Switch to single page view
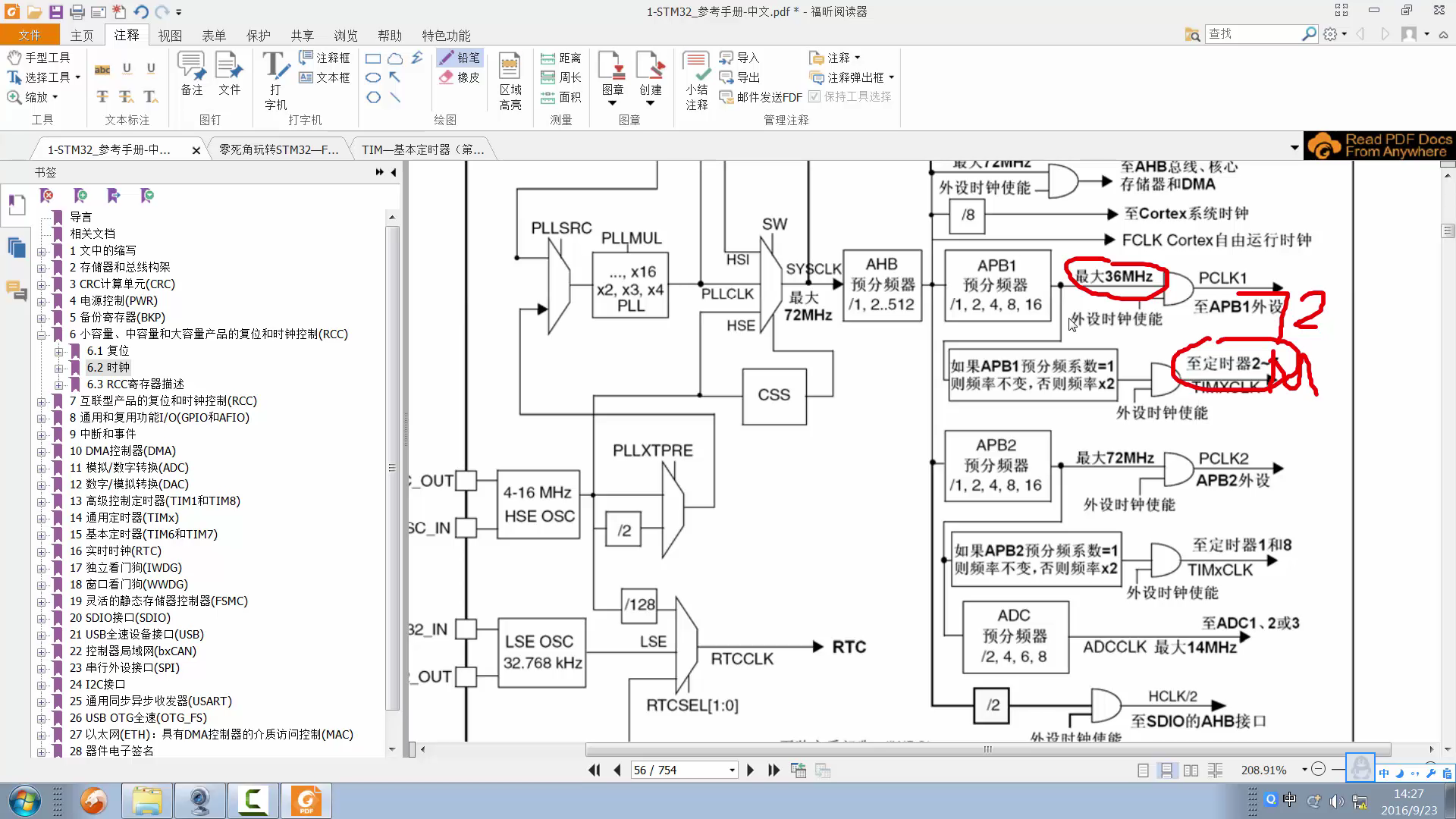 (x=1143, y=770)
